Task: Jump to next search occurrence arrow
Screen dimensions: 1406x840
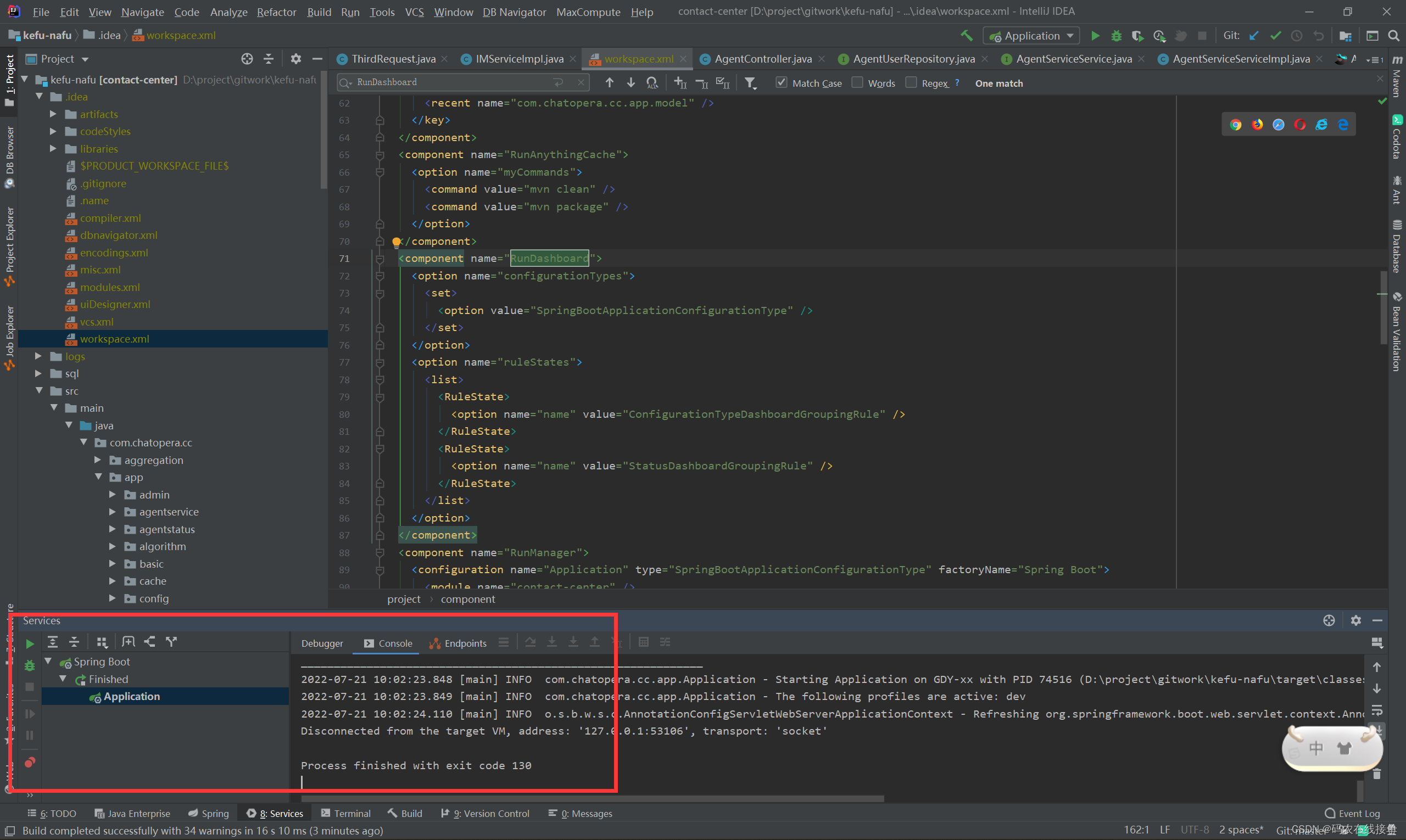Action: (x=631, y=83)
